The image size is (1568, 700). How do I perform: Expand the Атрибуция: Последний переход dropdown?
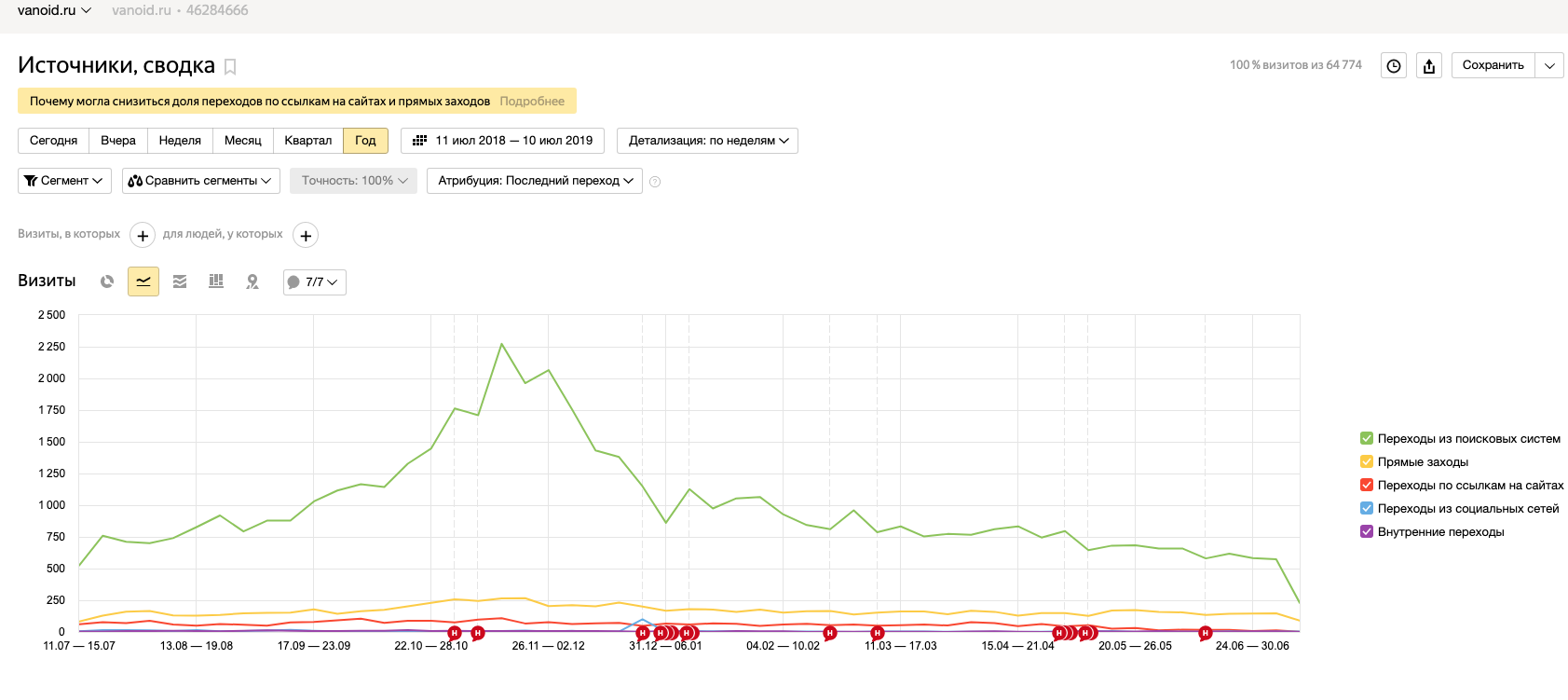535,181
